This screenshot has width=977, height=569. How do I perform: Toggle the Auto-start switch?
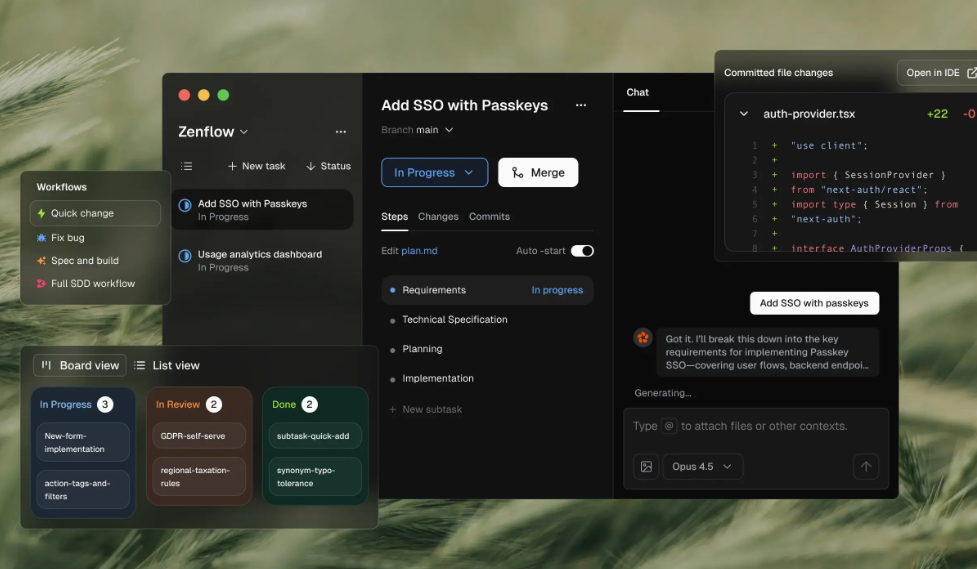point(582,251)
